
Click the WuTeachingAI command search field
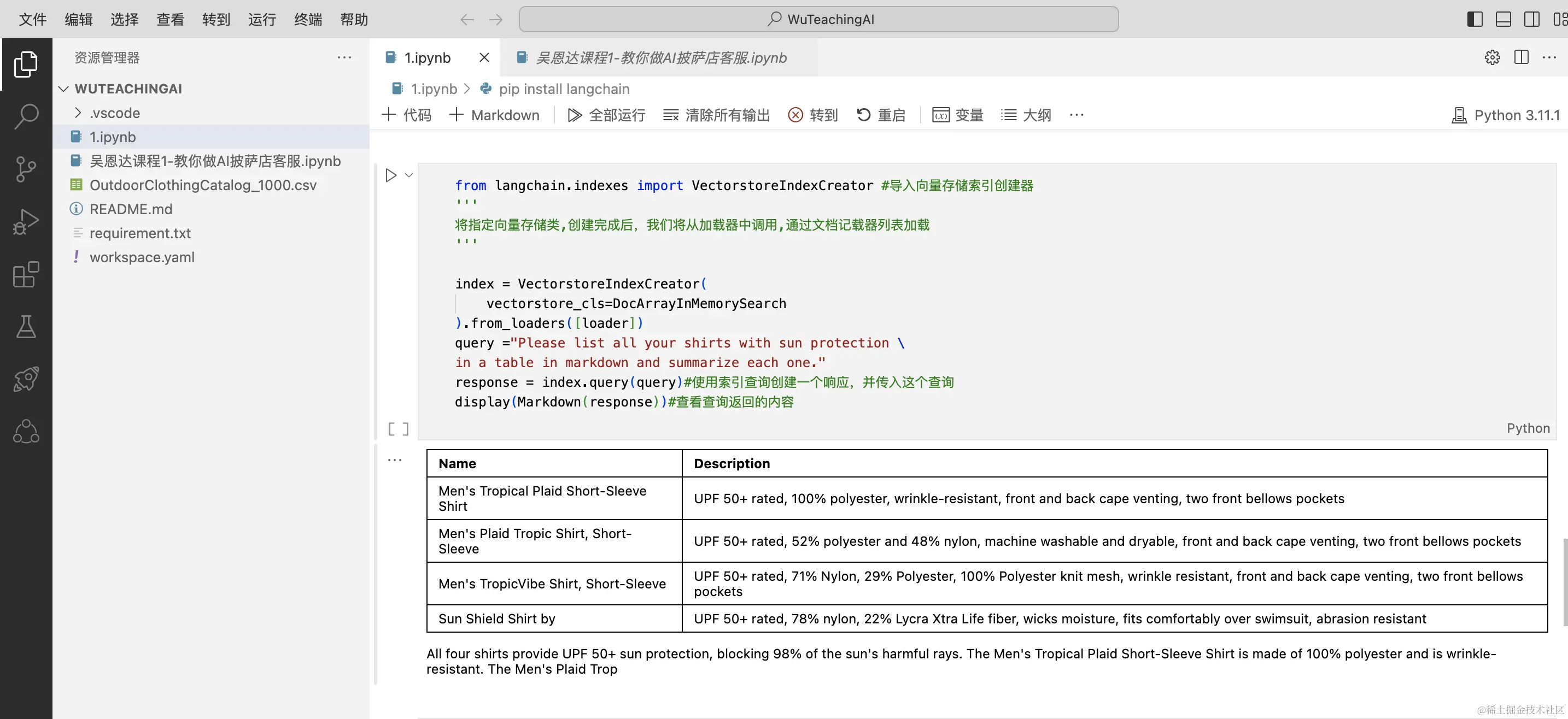click(x=818, y=19)
